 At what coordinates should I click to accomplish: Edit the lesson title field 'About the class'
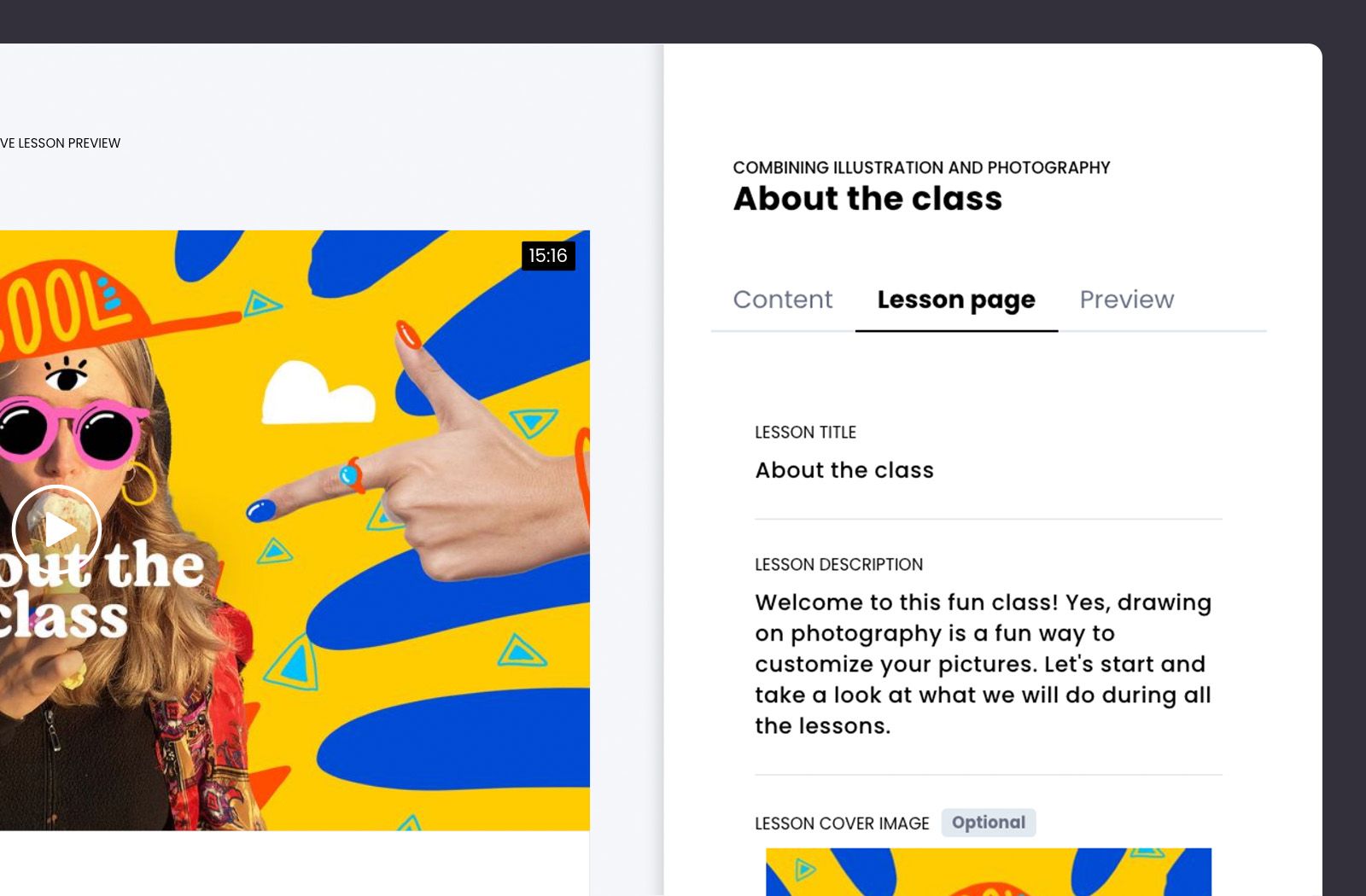pos(988,470)
